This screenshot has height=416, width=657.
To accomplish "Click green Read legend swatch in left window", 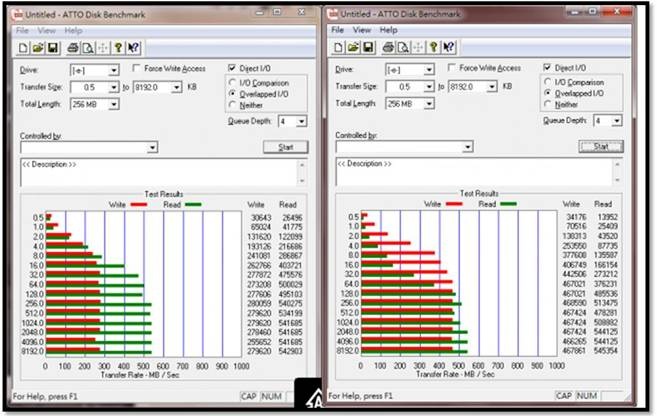I will click(x=193, y=205).
